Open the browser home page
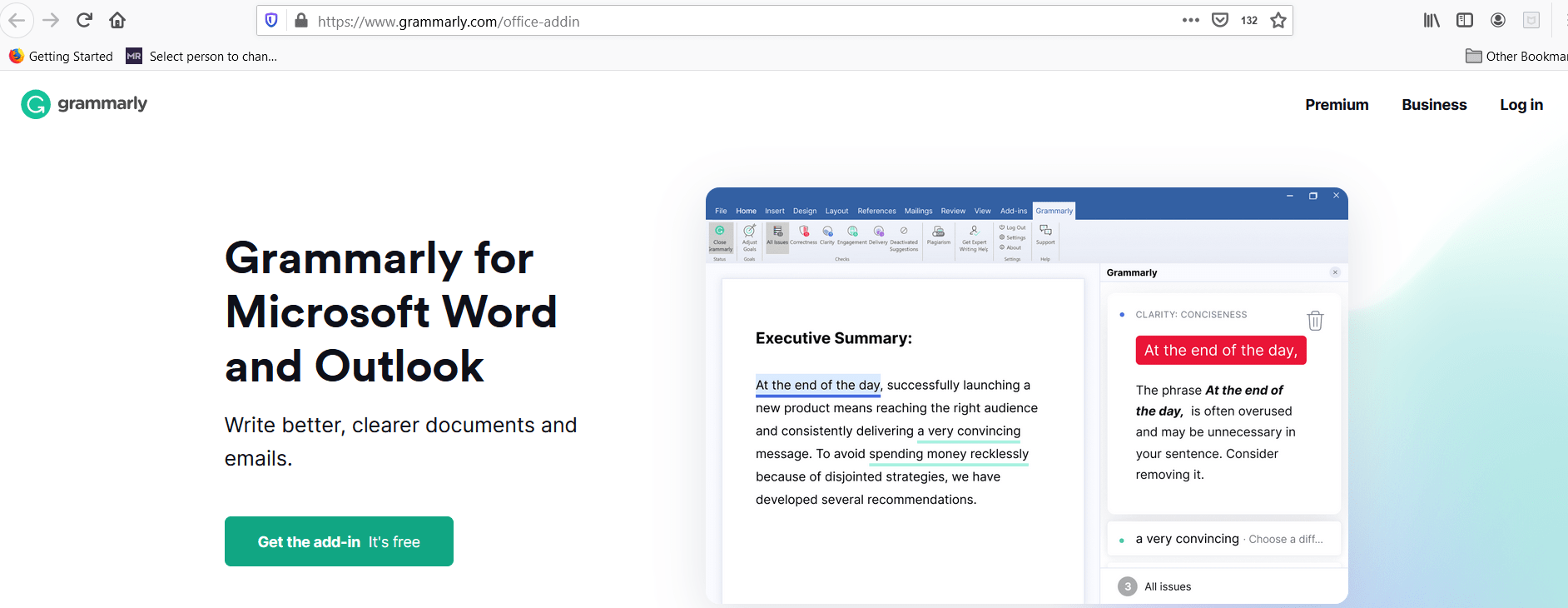Screen dimensions: 1568x608 tap(117, 20)
